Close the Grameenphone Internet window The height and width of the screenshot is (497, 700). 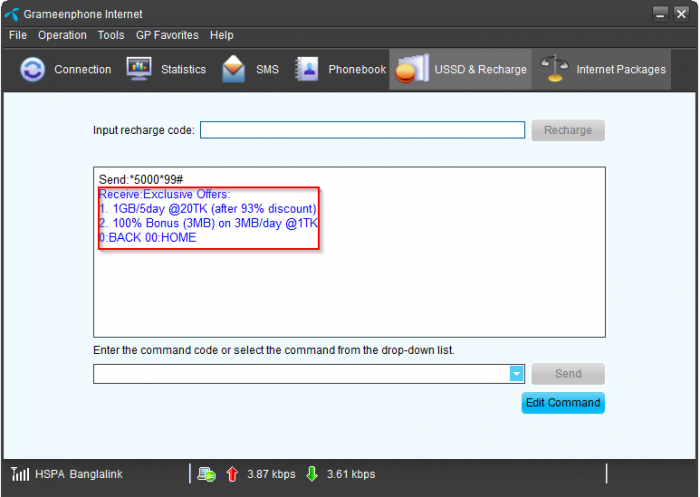[681, 14]
